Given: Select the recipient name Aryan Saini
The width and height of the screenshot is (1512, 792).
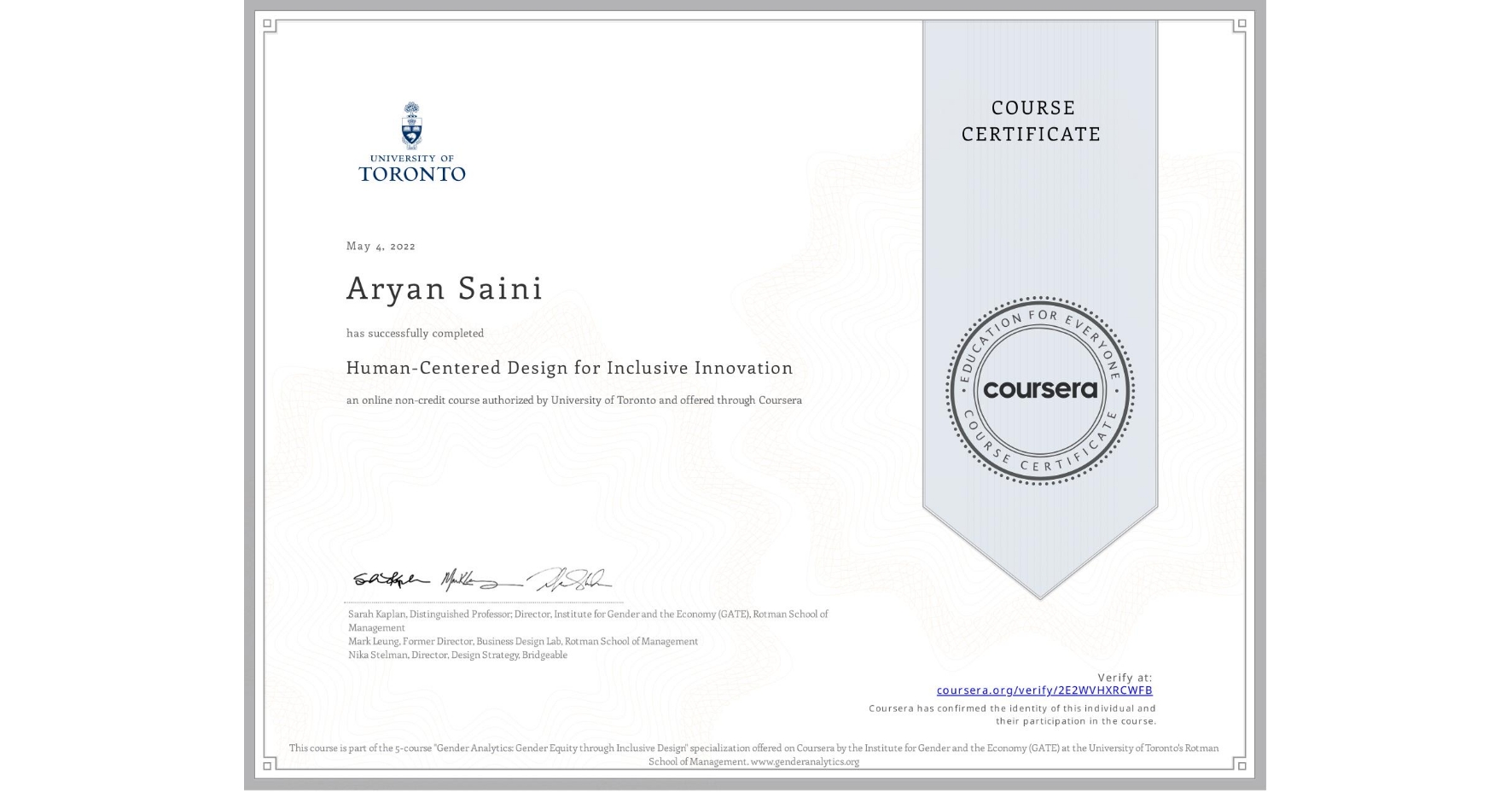Looking at the screenshot, I should pyautogui.click(x=444, y=289).
